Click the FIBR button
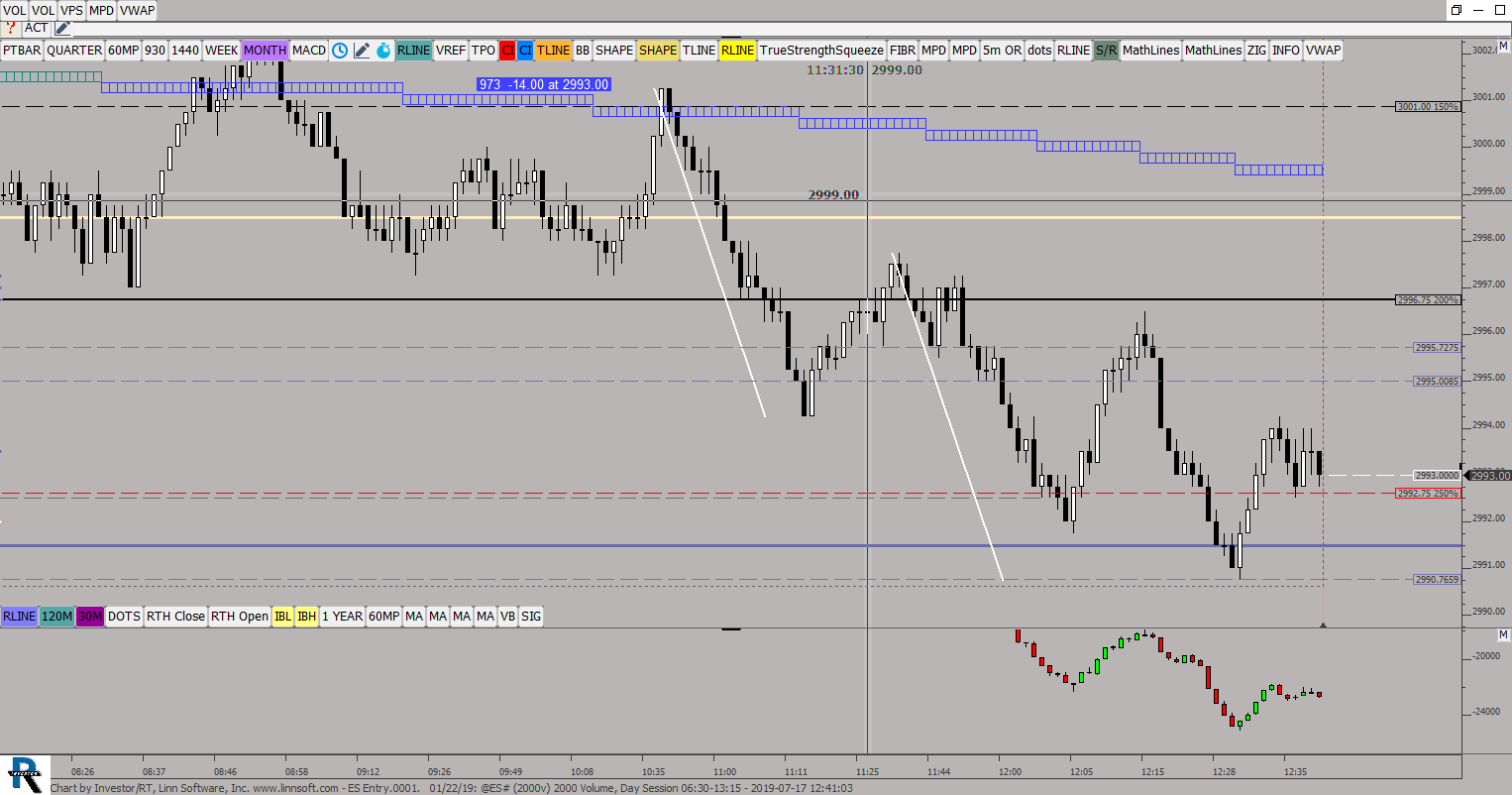Screen dimensions: 1512x795 point(903,51)
